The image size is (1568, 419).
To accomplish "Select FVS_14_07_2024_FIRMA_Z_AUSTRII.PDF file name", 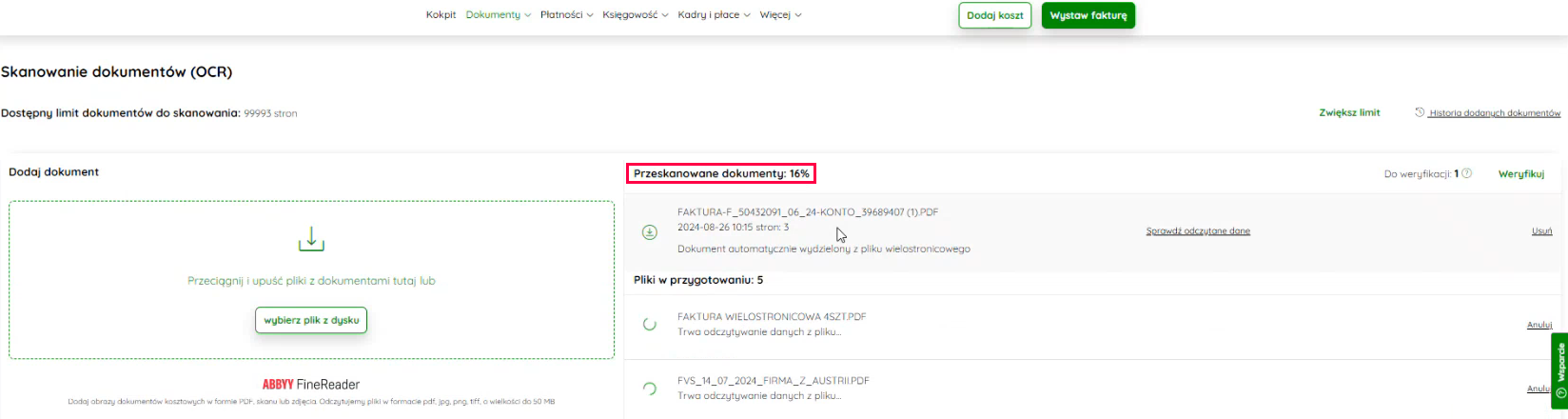I will (774, 380).
